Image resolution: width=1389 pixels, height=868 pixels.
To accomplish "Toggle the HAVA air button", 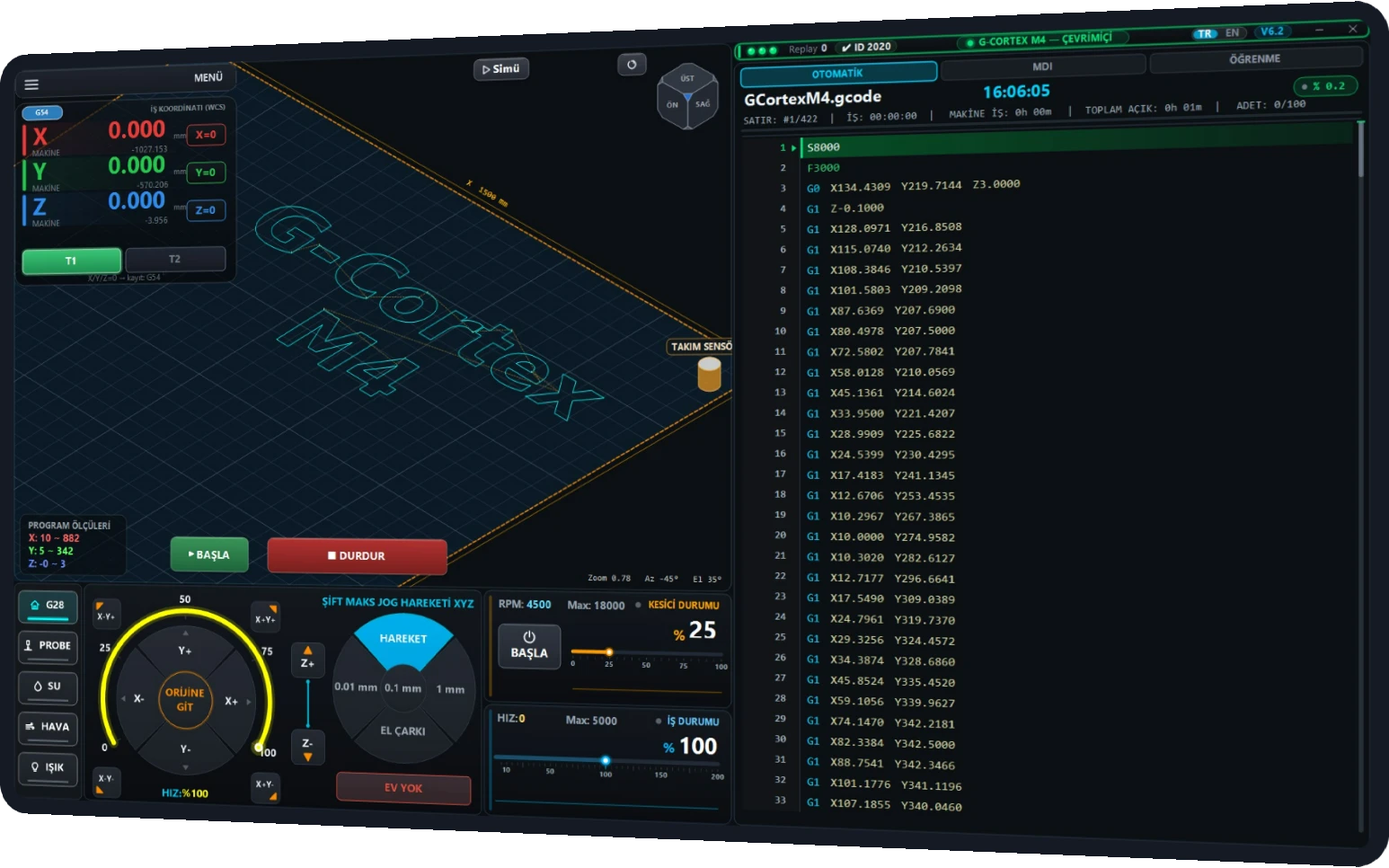I will point(48,728).
